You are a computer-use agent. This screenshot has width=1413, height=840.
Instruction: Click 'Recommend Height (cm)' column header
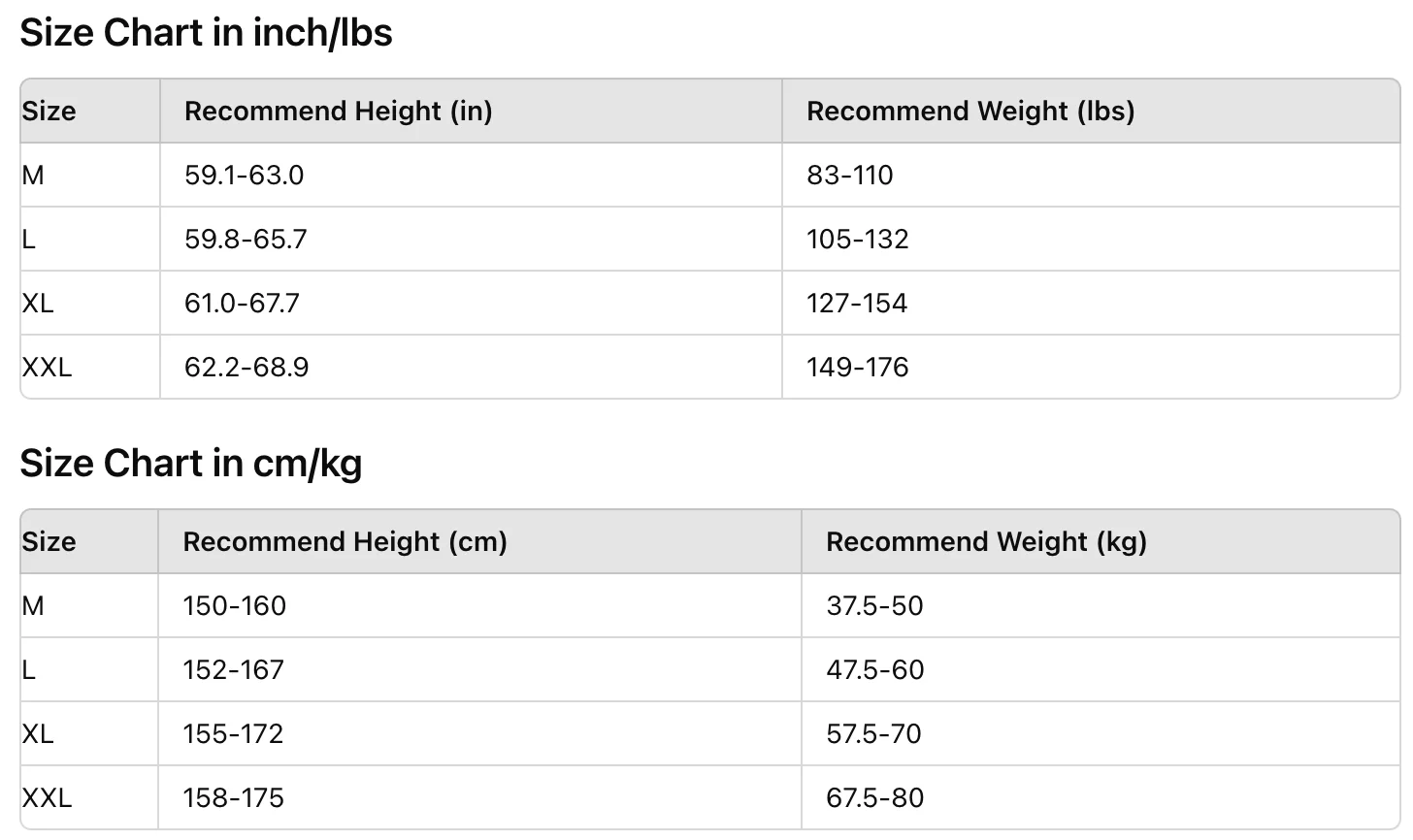coord(345,541)
